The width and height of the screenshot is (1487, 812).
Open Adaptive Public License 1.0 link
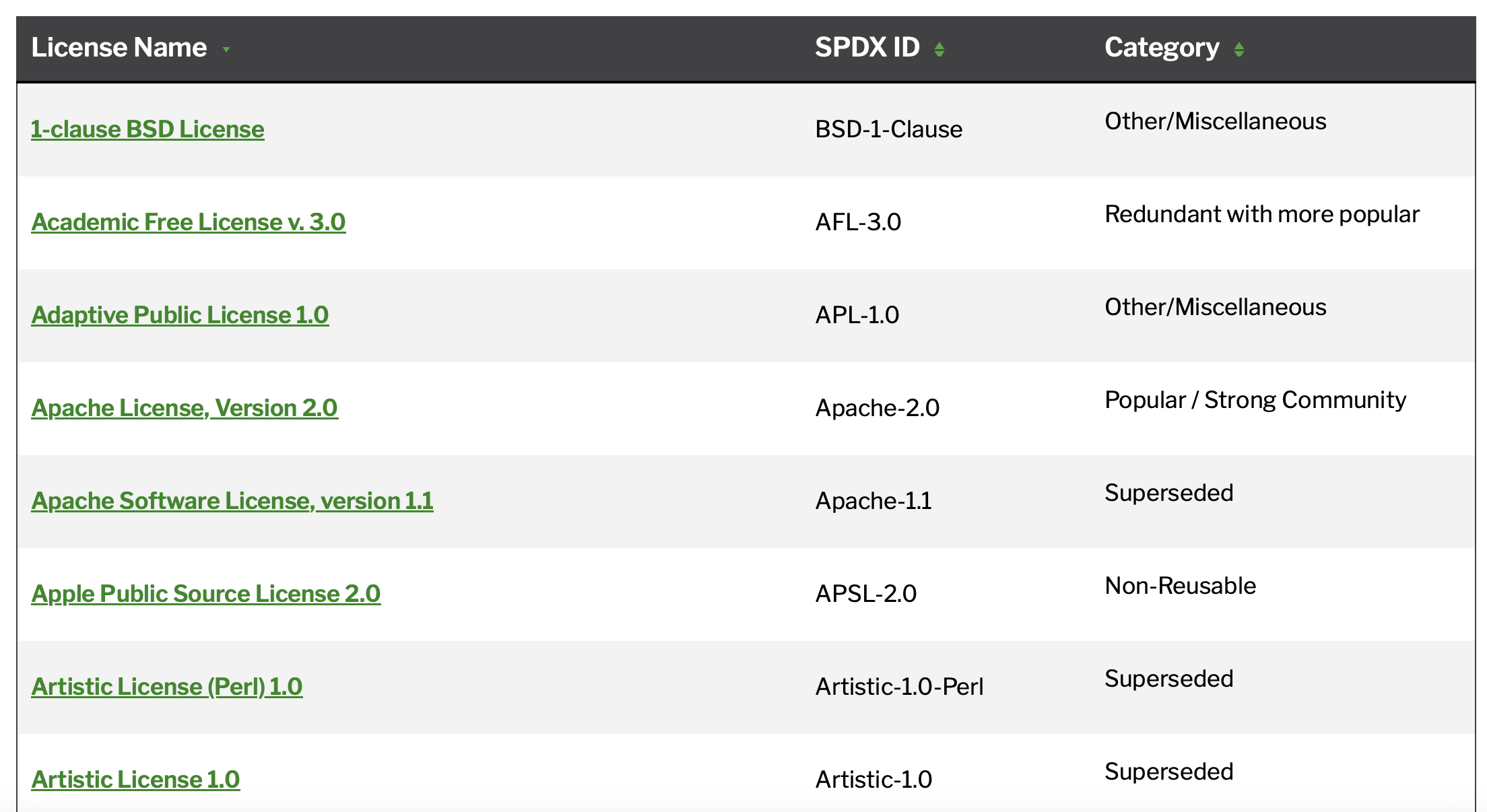180,315
